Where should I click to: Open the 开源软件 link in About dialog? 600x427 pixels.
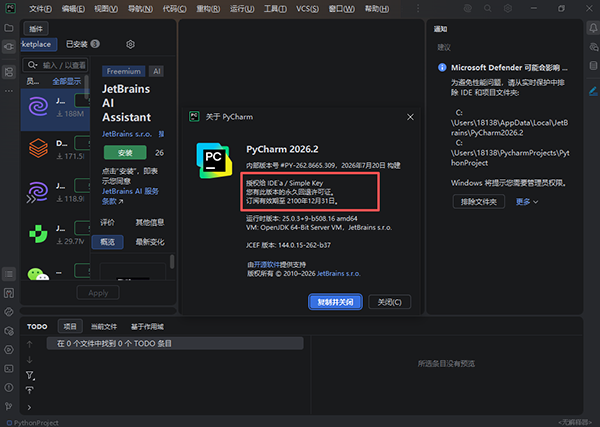pos(266,264)
